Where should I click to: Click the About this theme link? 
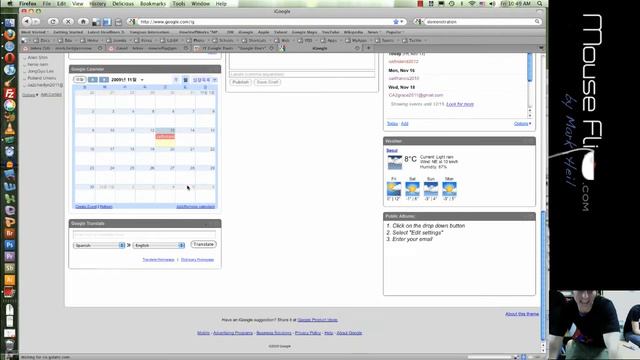click(x=522, y=314)
